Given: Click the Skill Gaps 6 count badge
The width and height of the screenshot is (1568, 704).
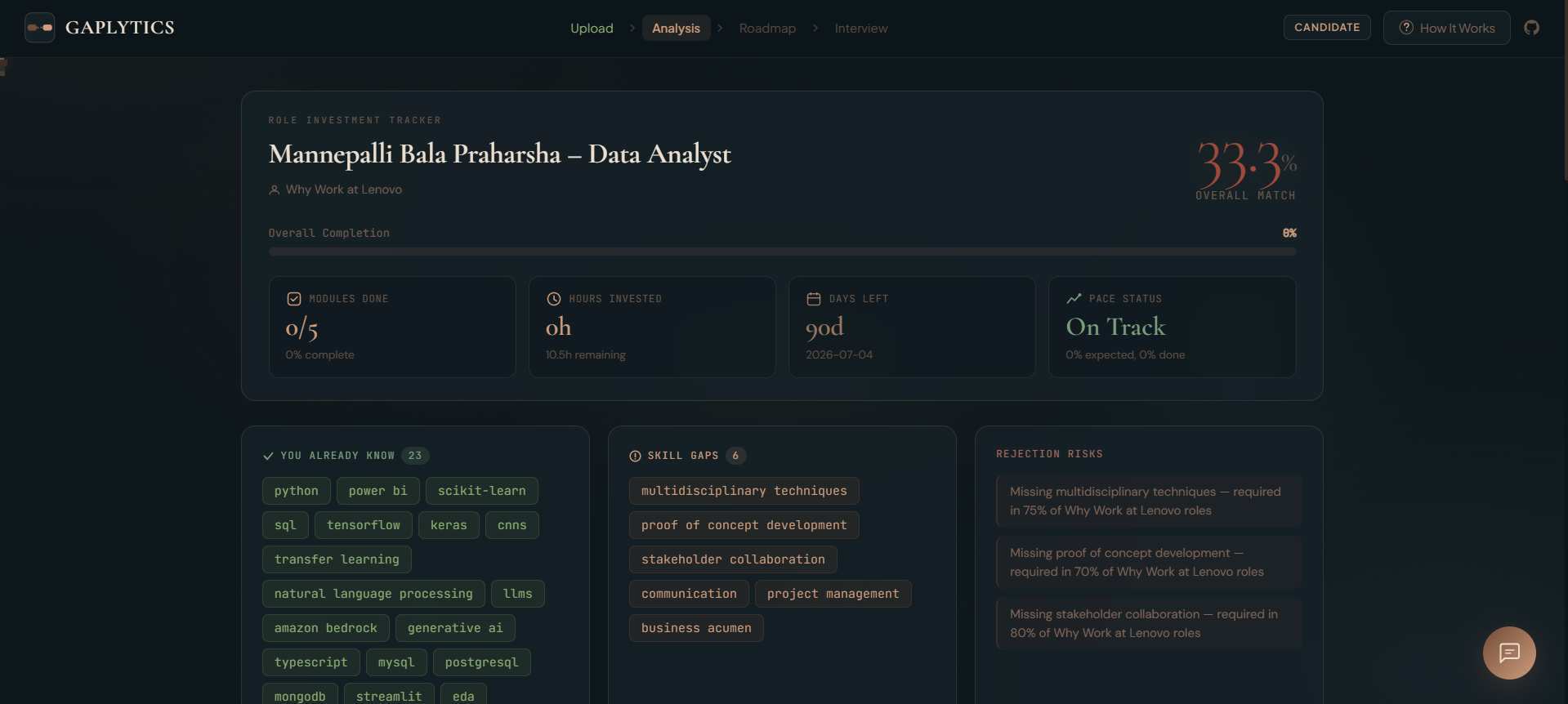Looking at the screenshot, I should [x=735, y=456].
